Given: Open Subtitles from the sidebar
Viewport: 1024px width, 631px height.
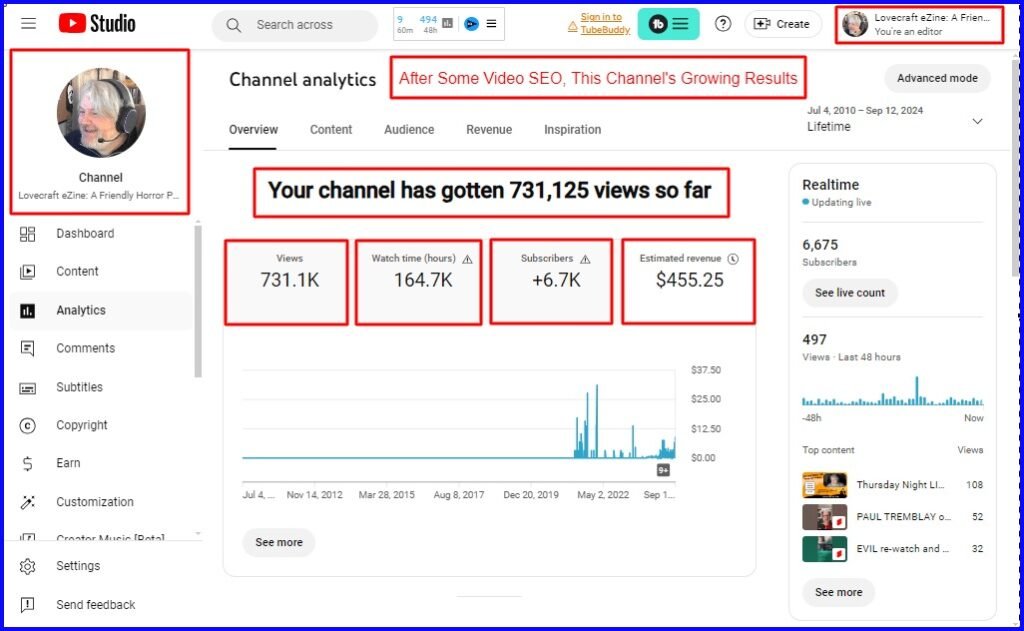Looking at the screenshot, I should tap(79, 387).
